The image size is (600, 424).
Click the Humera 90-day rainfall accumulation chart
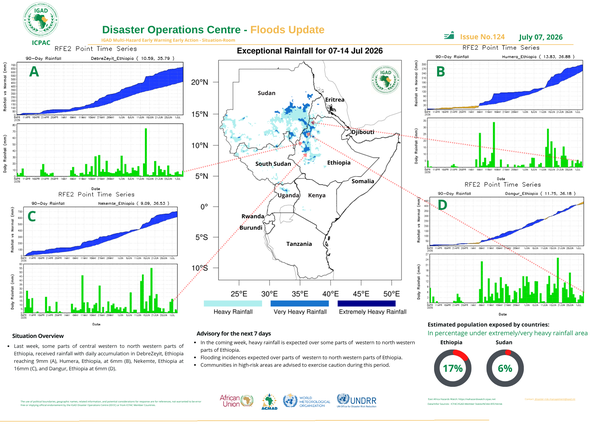[504, 85]
